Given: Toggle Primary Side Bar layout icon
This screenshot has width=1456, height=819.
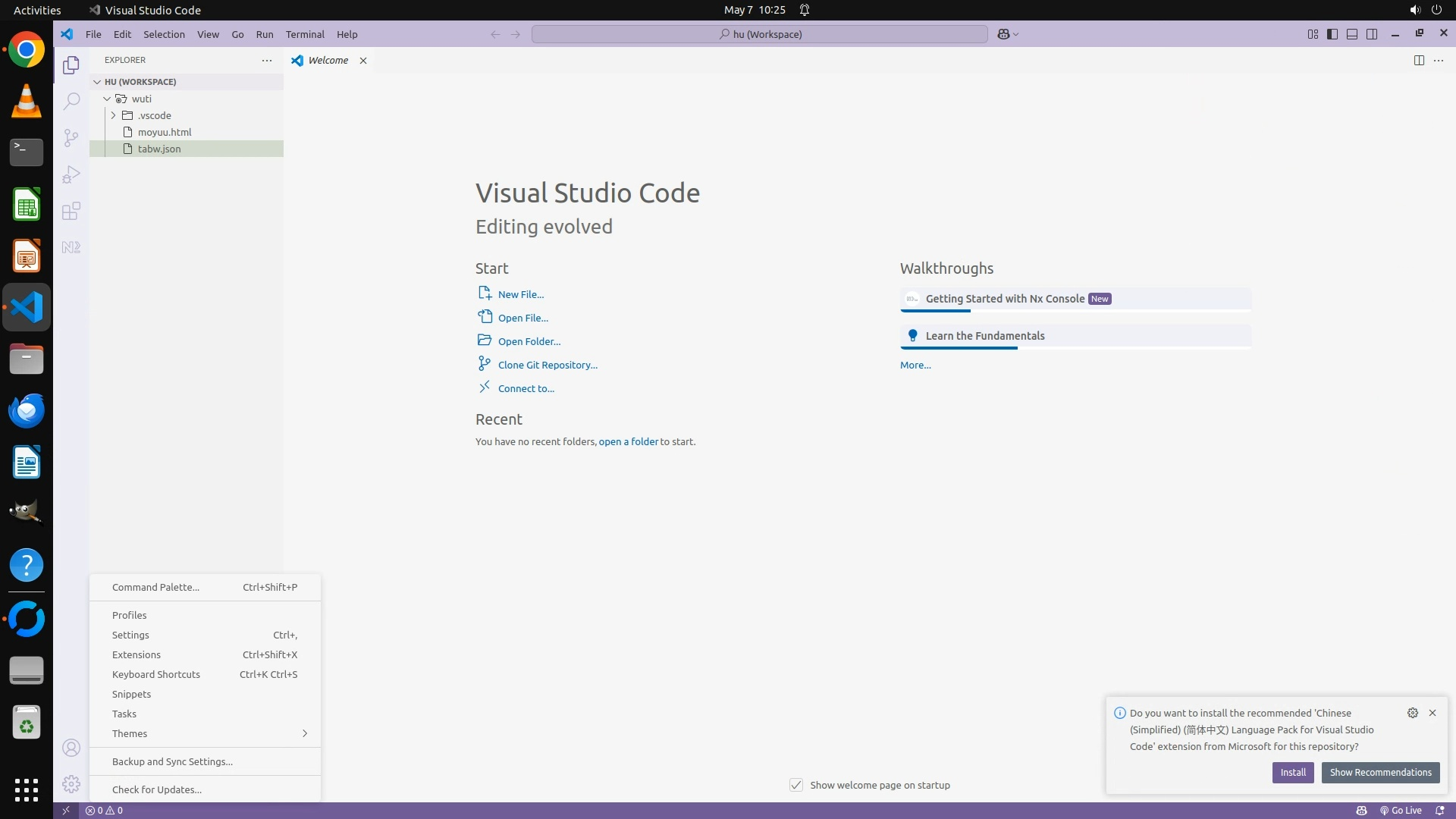Looking at the screenshot, I should (1332, 34).
